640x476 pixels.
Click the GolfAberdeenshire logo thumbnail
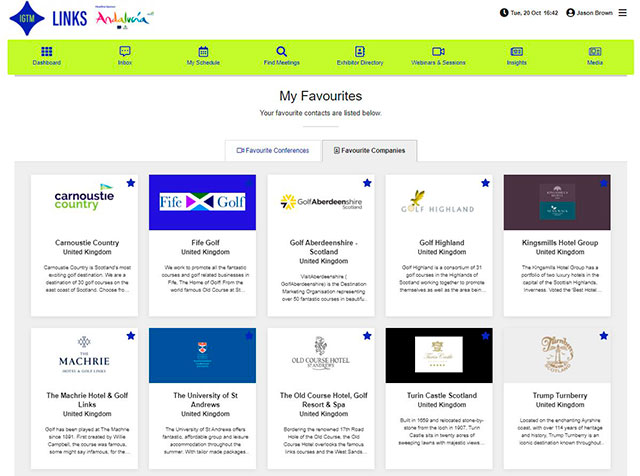pyautogui.click(x=321, y=202)
